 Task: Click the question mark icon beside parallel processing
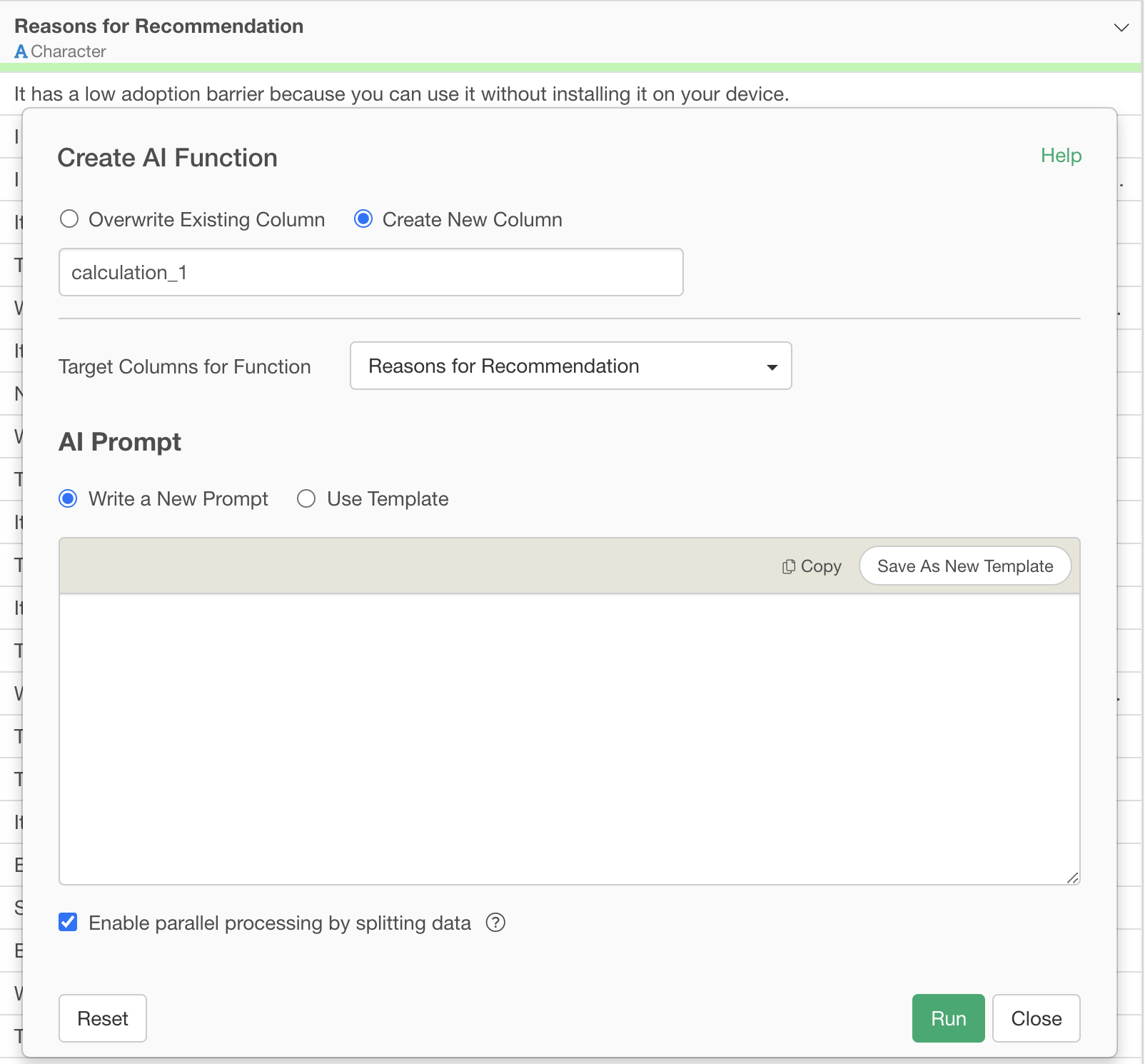[495, 923]
